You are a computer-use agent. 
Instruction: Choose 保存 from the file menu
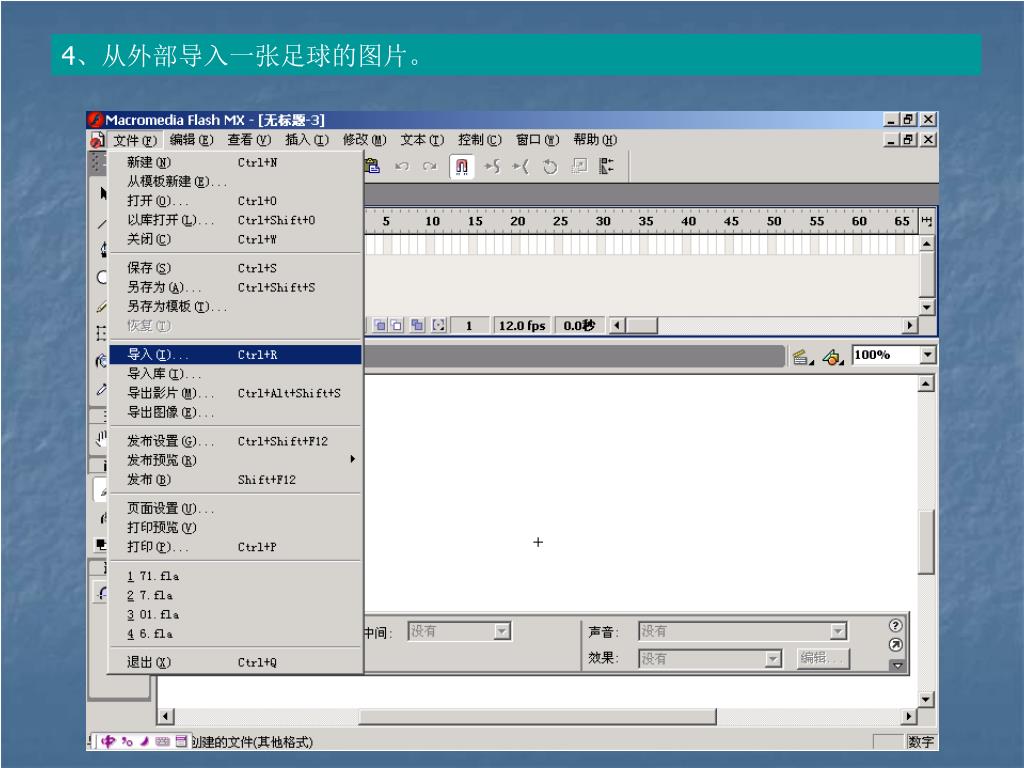point(236,268)
